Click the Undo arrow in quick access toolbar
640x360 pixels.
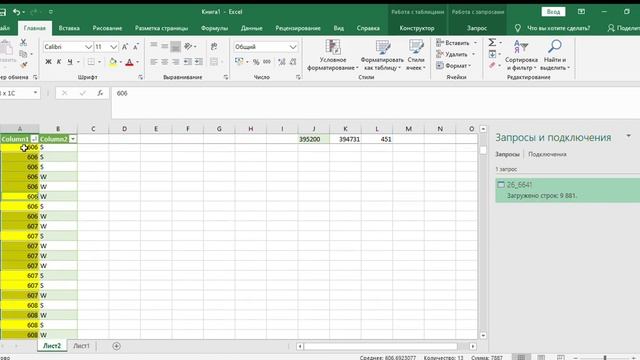click(x=16, y=12)
